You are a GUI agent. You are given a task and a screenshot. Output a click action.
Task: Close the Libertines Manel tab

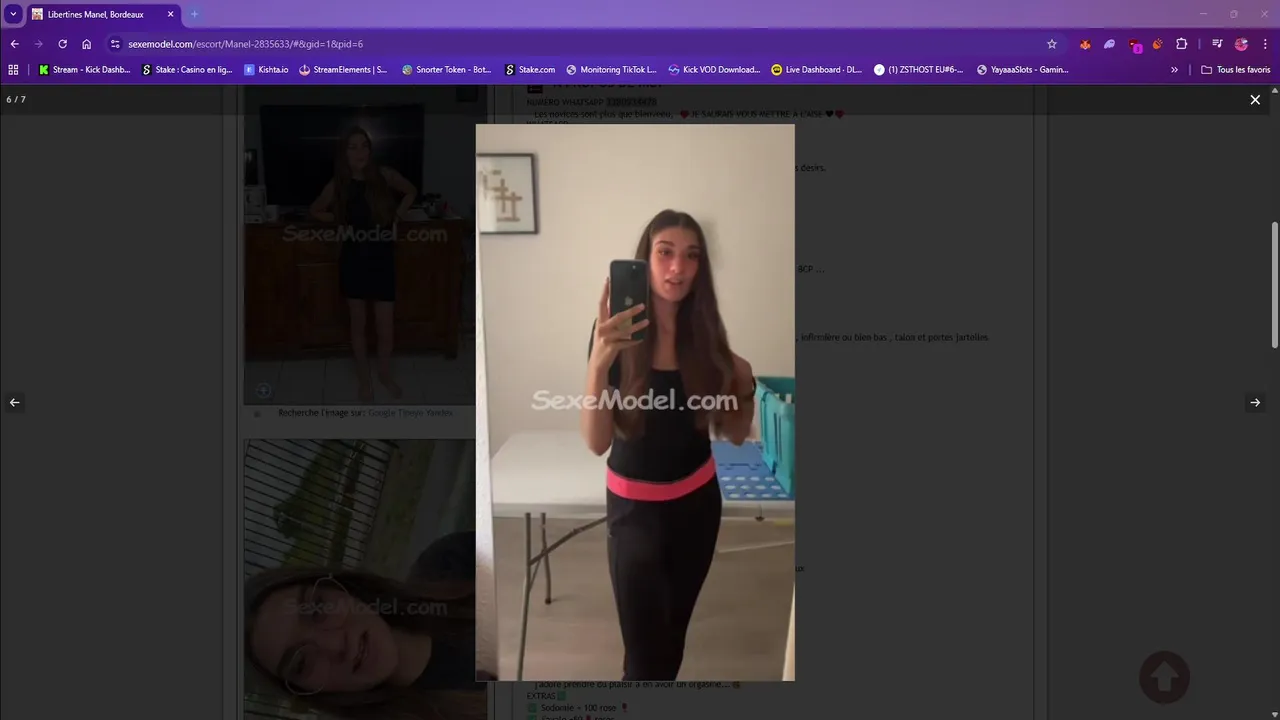click(170, 14)
